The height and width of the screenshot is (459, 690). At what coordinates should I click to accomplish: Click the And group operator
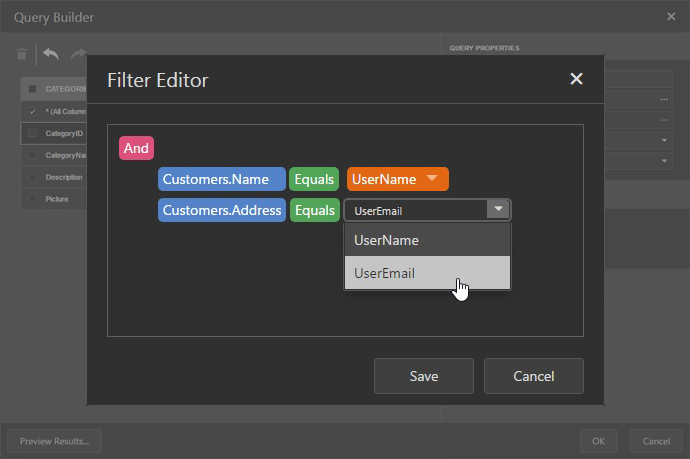pos(136,148)
